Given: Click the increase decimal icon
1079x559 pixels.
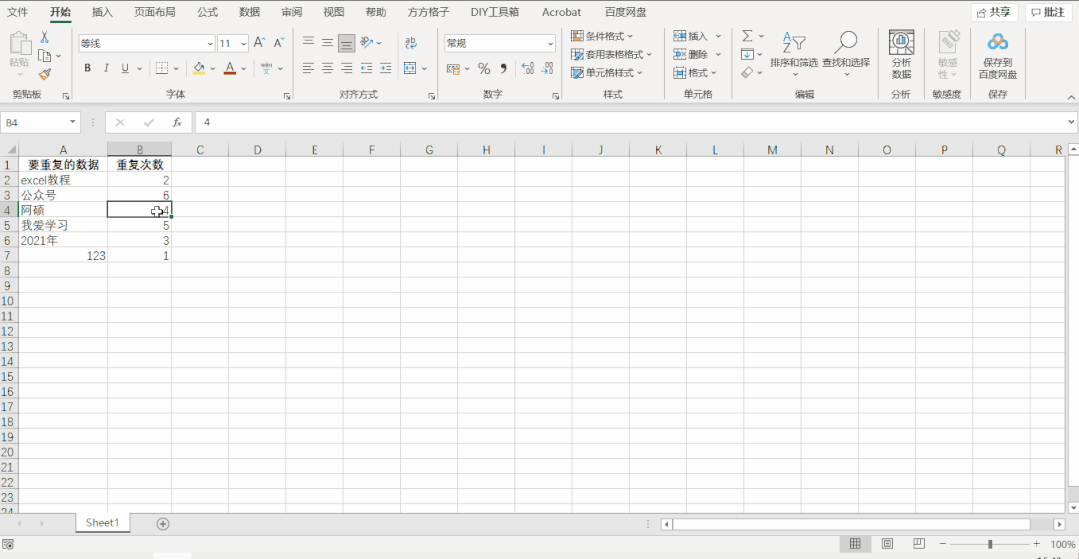Looking at the screenshot, I should (528, 69).
